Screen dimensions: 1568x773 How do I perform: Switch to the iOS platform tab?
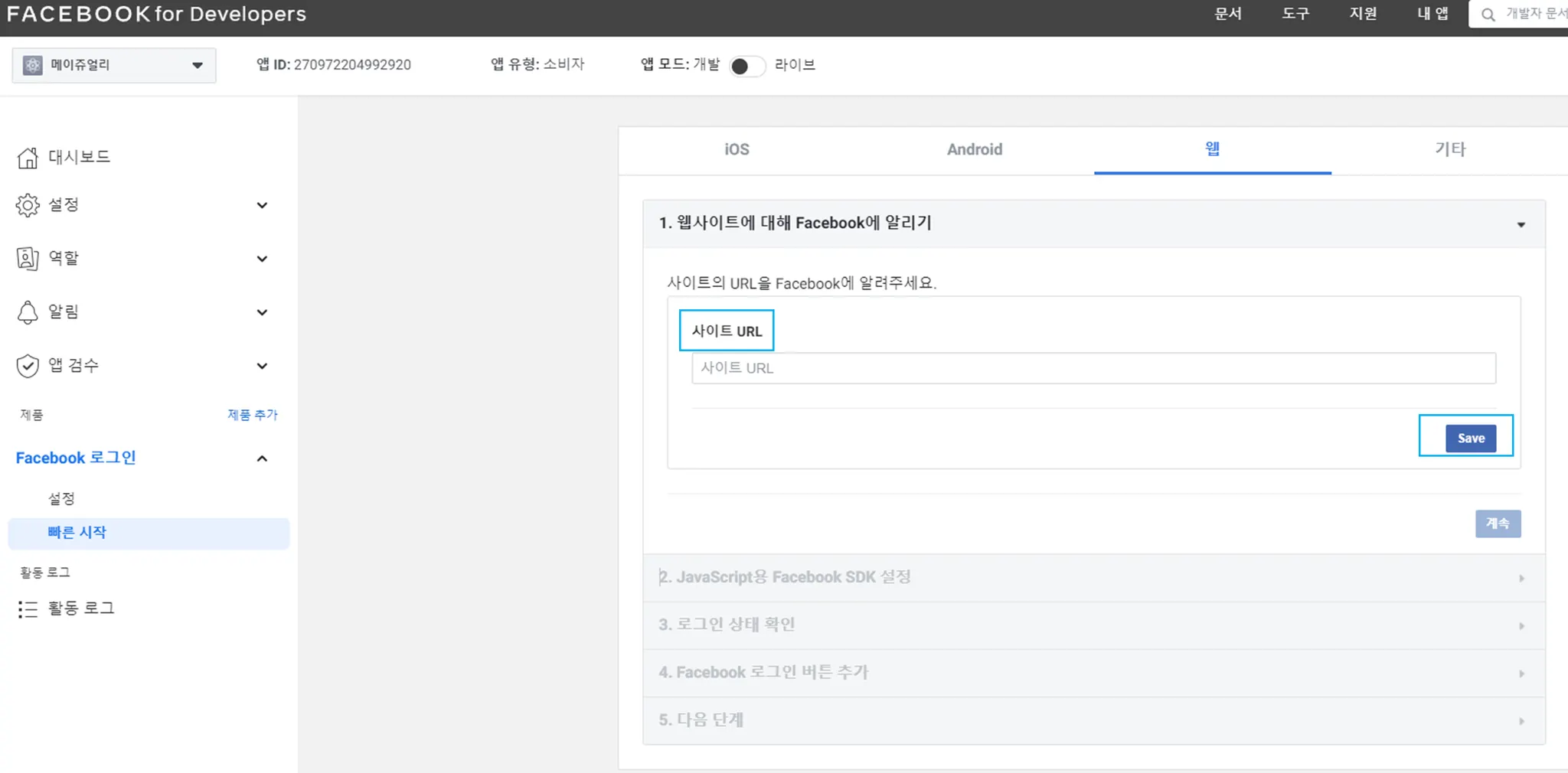(x=737, y=150)
